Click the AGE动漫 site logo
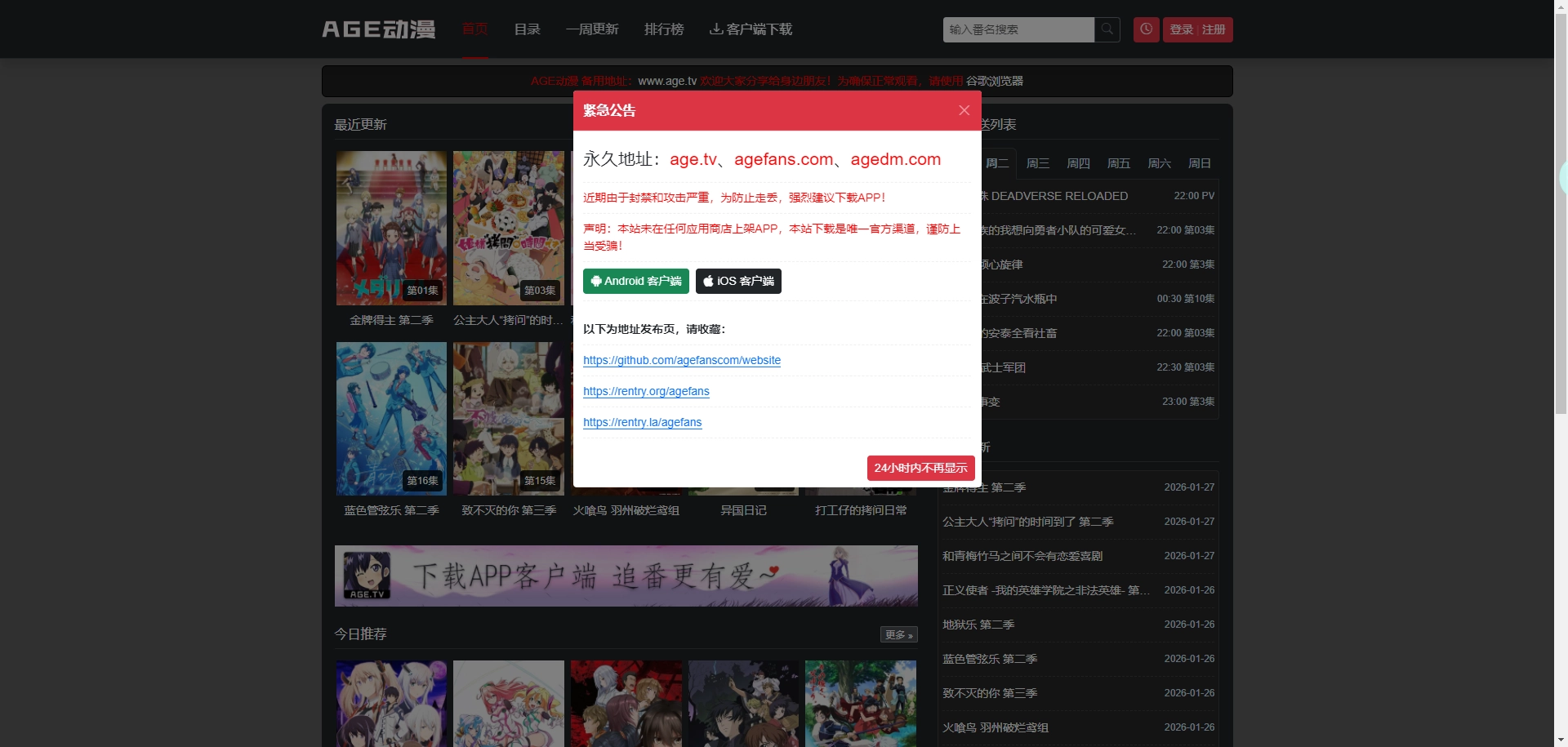 click(x=378, y=29)
